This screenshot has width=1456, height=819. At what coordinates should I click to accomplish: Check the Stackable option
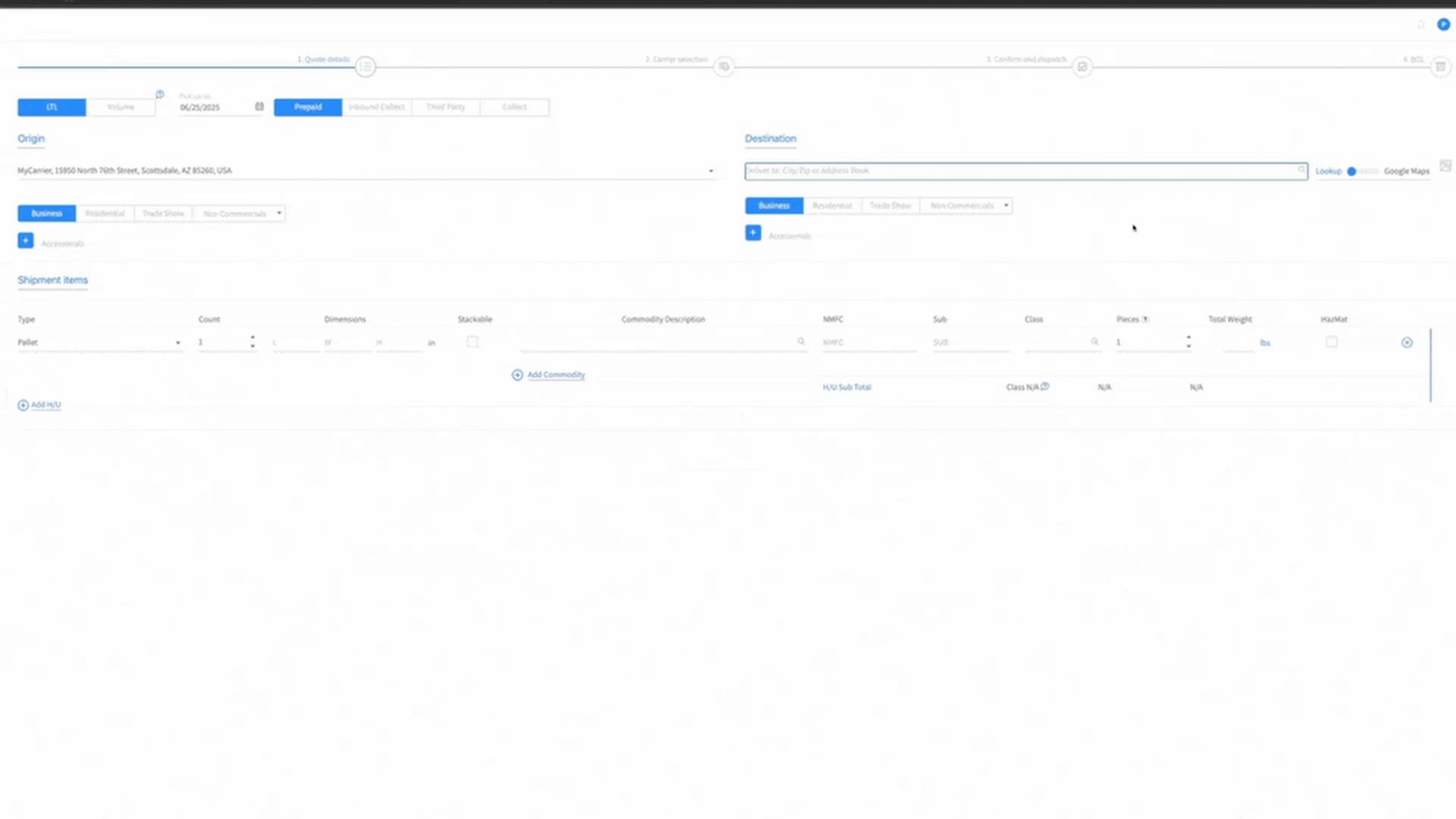472,342
